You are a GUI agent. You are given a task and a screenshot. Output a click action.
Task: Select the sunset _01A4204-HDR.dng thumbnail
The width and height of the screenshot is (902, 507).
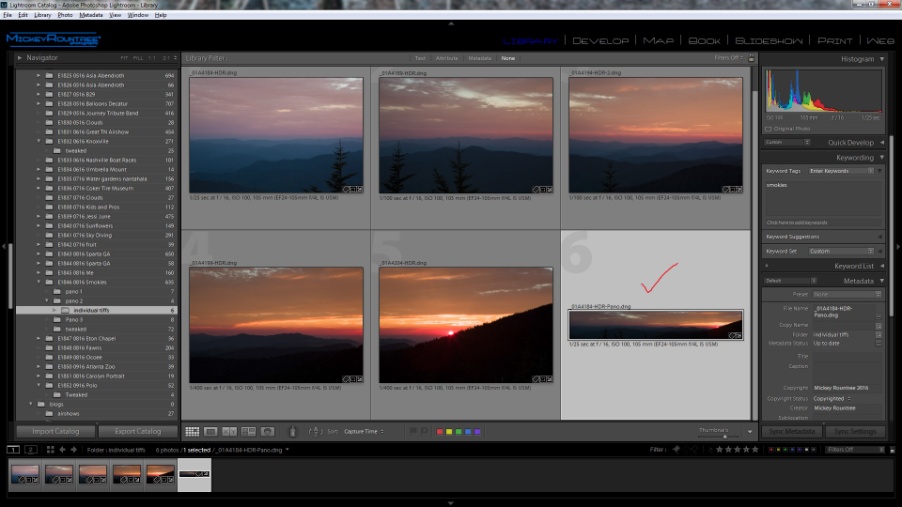click(x=465, y=325)
